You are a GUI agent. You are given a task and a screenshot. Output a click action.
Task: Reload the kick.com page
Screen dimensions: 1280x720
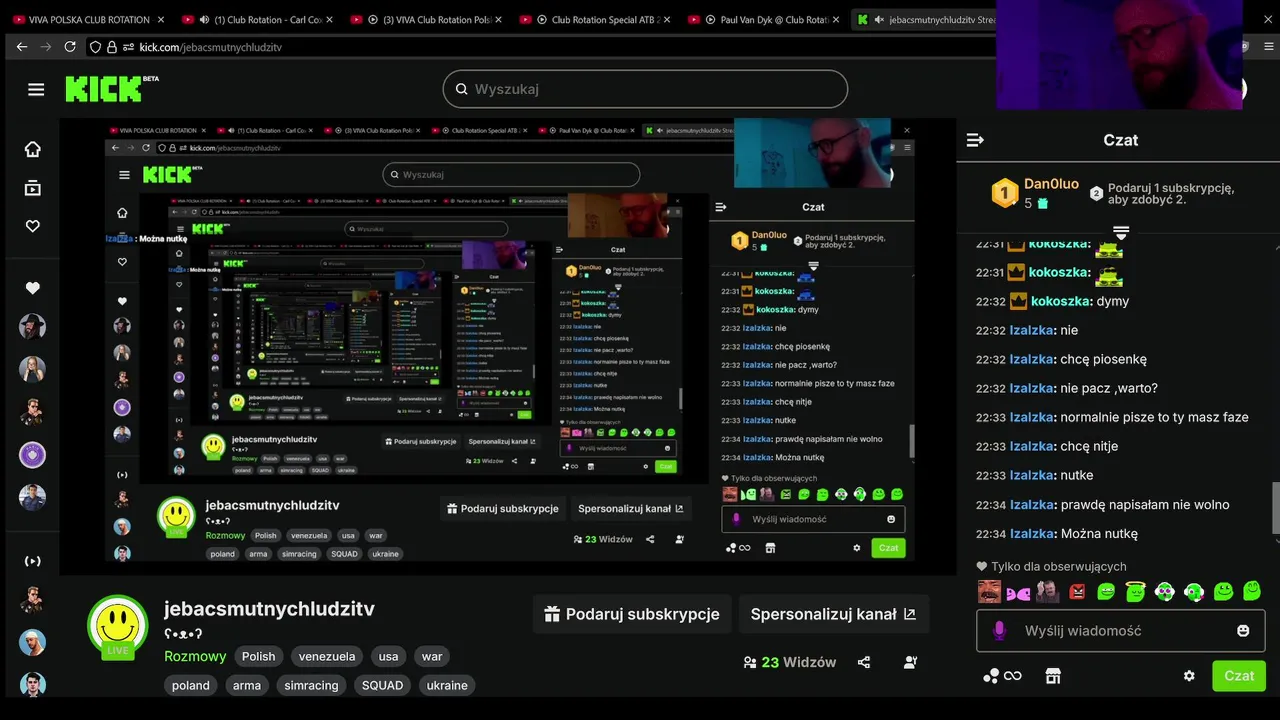70,47
